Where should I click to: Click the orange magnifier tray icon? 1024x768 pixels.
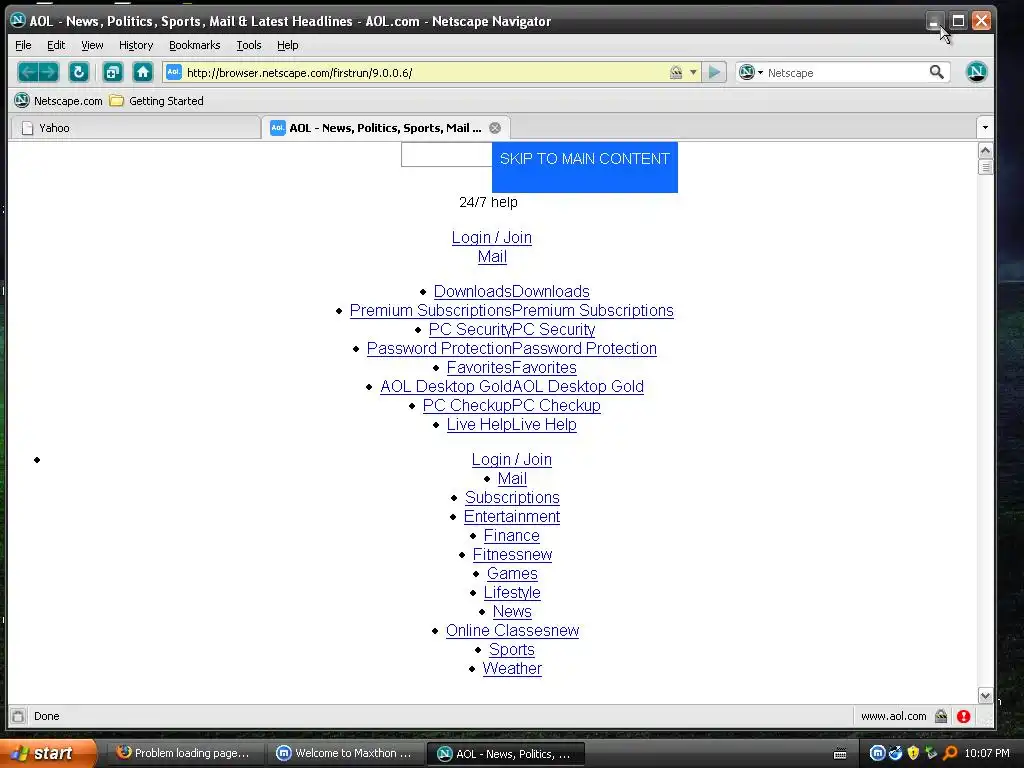(x=950, y=753)
